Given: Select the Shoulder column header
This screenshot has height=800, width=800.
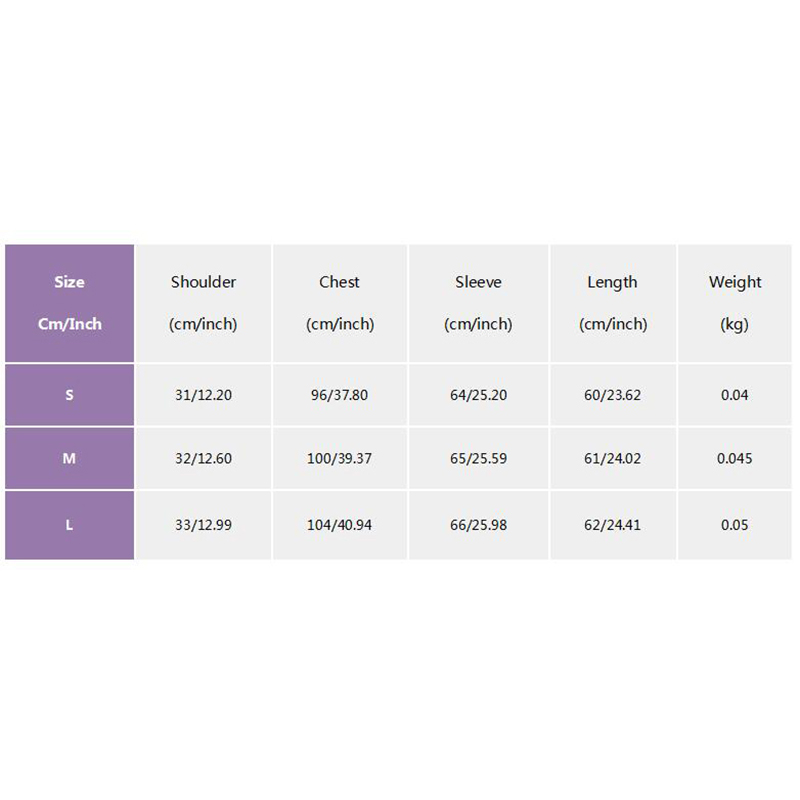Looking at the screenshot, I should point(203,303).
